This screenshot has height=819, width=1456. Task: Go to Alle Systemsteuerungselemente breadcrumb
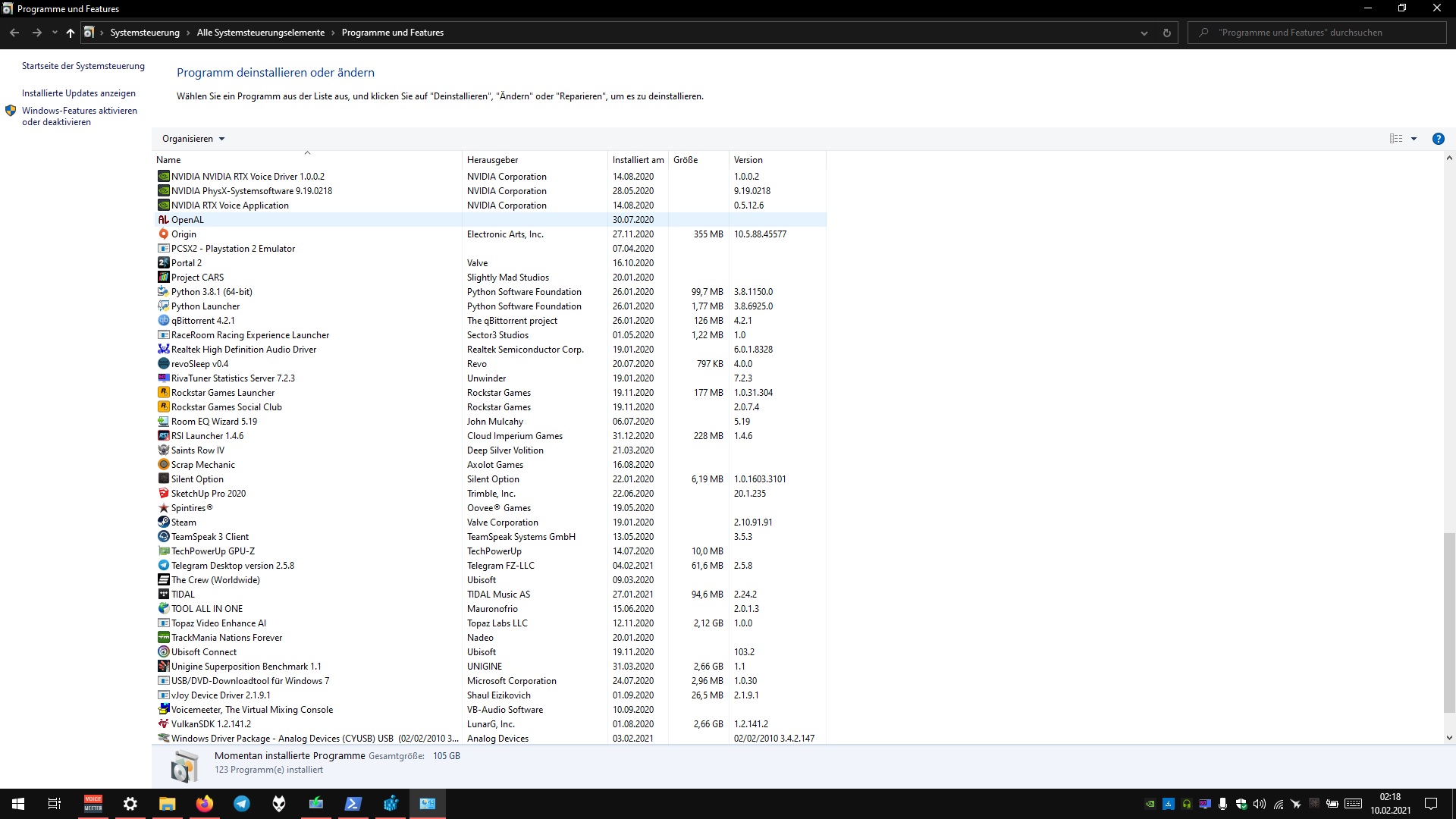[261, 33]
